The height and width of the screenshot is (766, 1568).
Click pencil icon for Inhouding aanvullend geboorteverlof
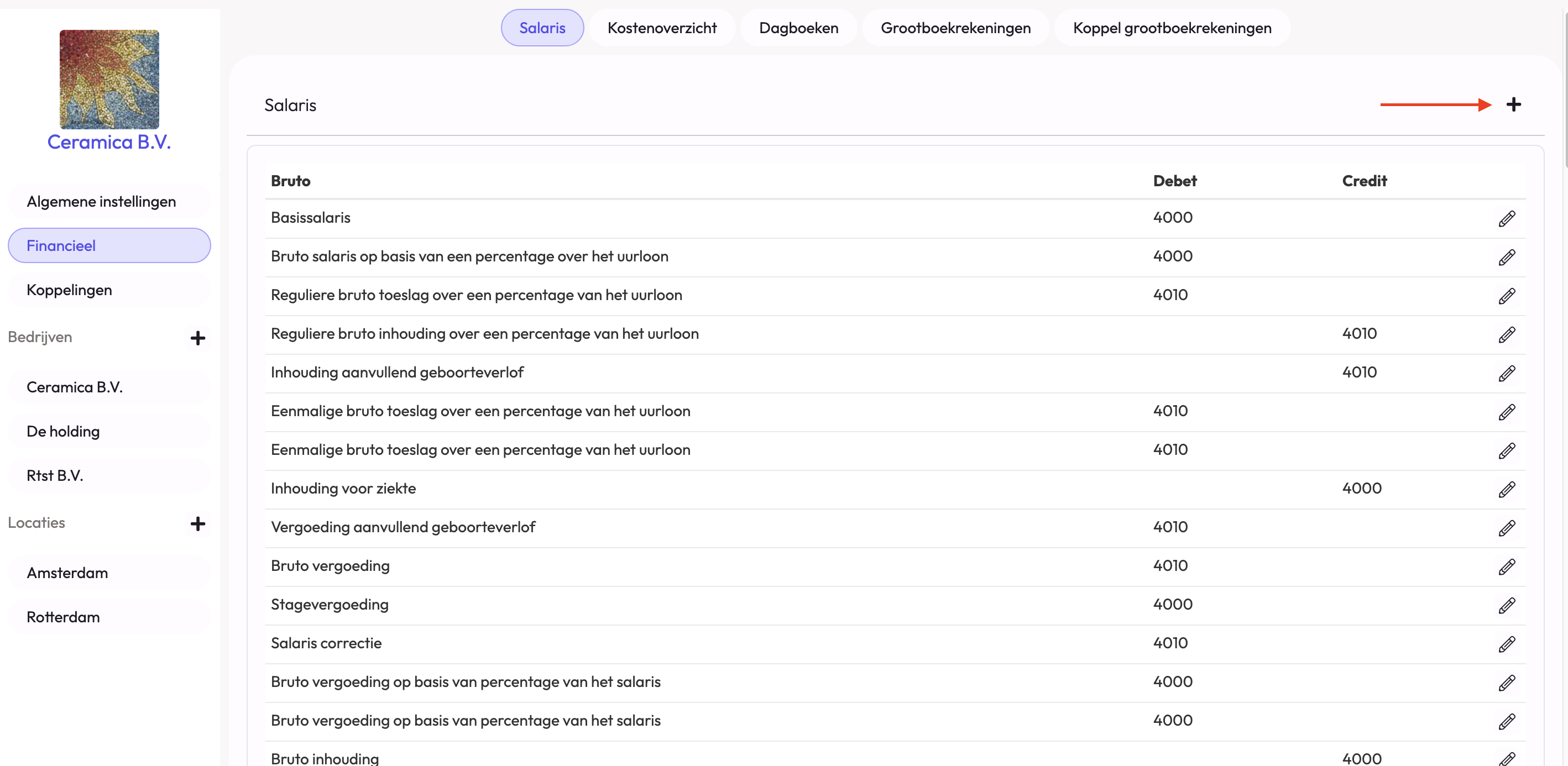coord(1507,373)
